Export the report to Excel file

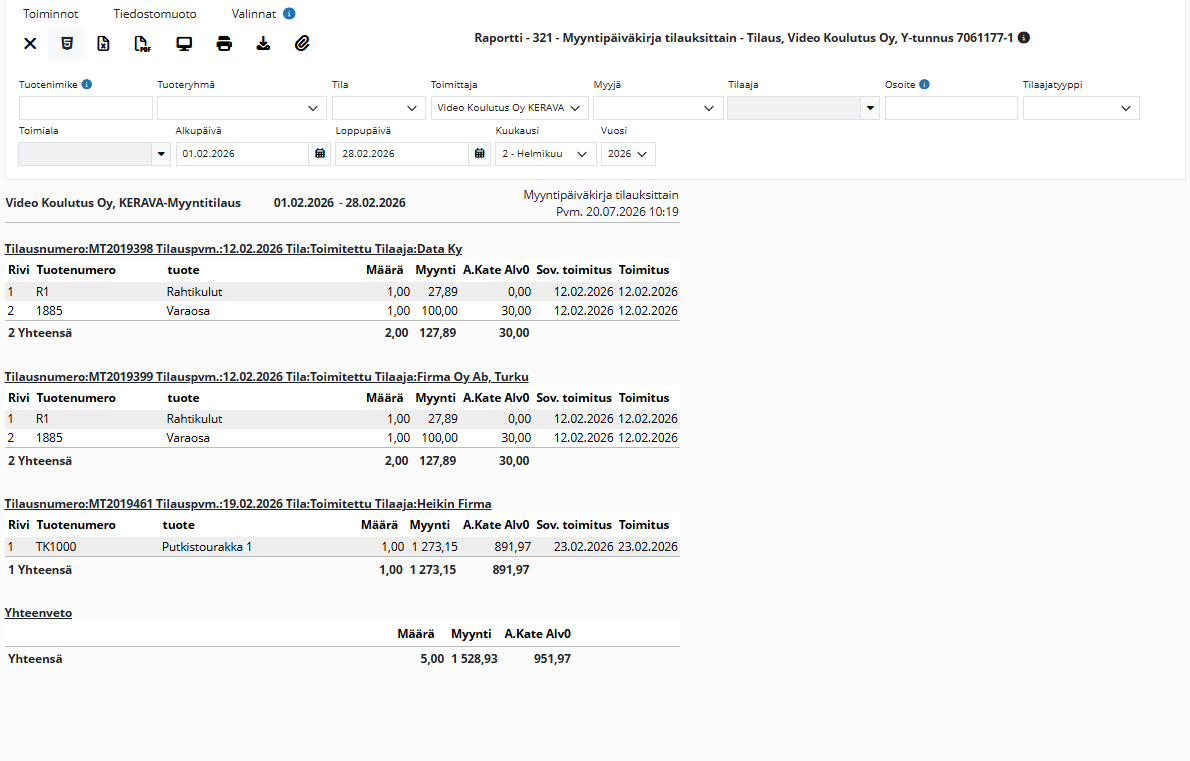(103, 44)
